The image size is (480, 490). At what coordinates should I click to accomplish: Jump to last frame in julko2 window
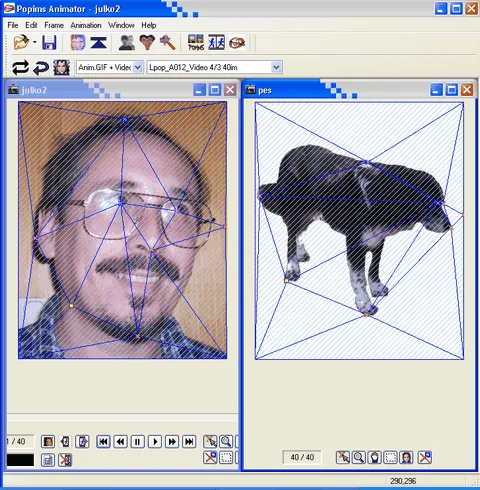point(189,442)
